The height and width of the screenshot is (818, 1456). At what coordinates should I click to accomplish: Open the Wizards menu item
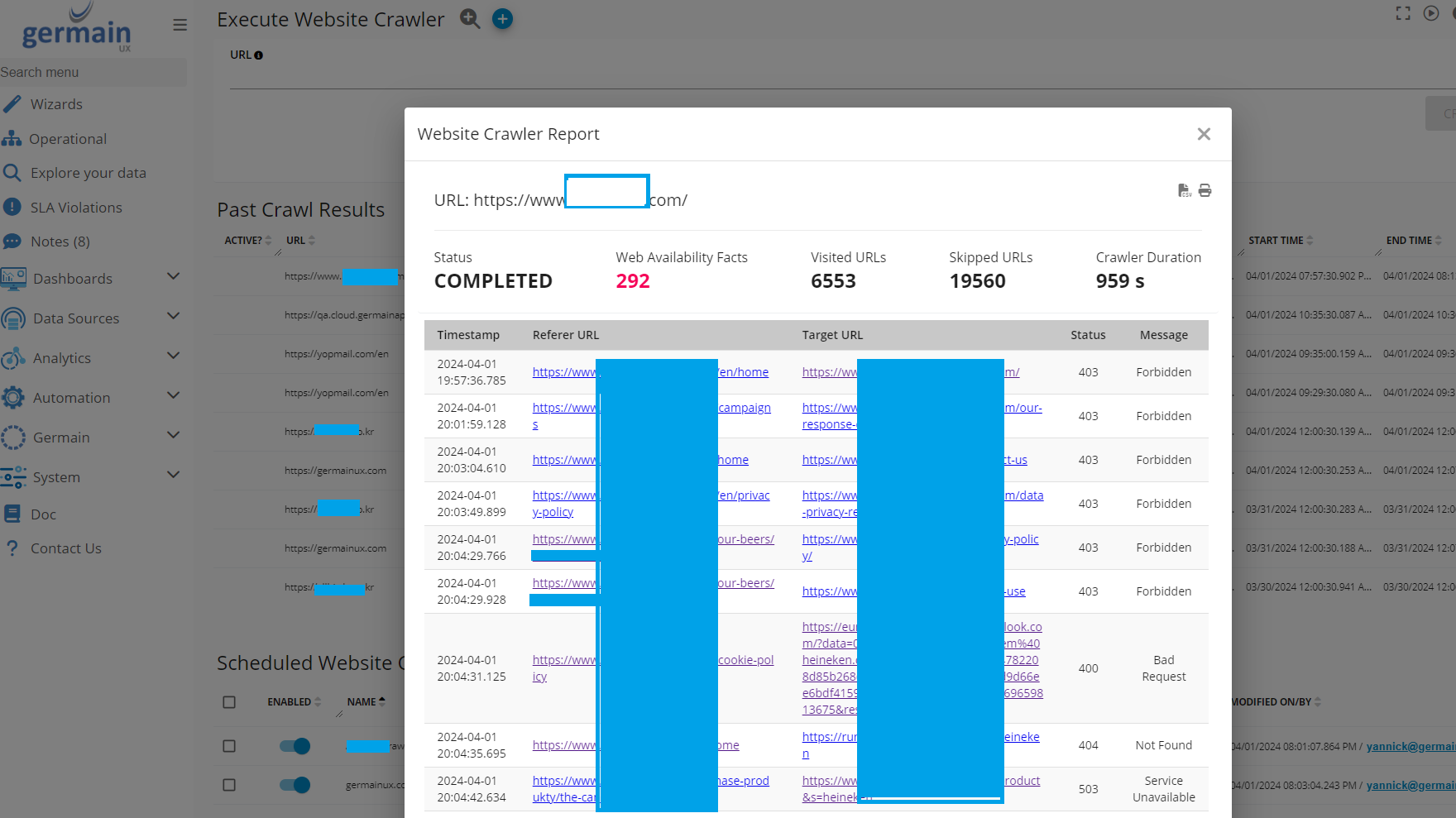tap(56, 104)
